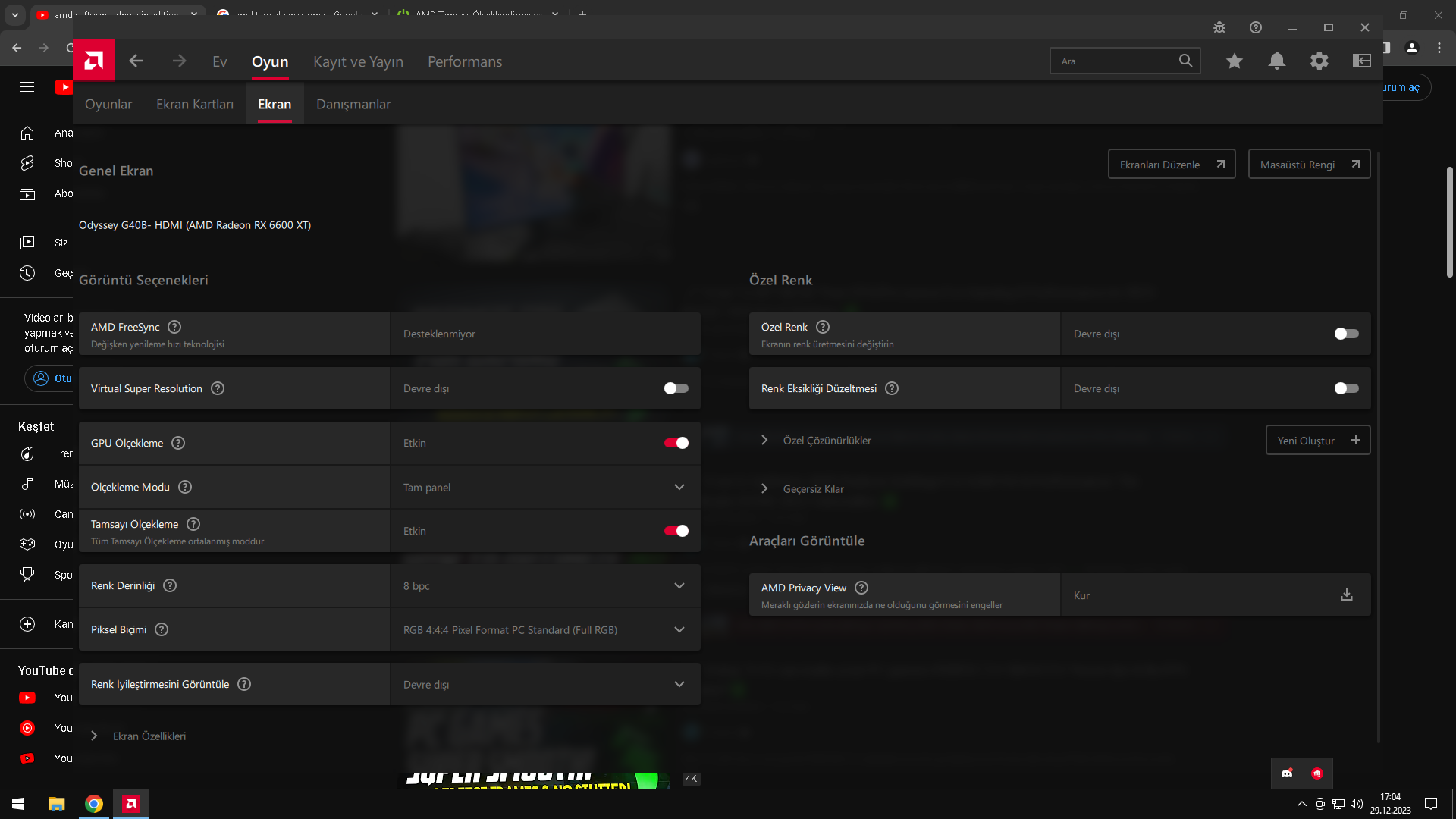This screenshot has width=1456, height=819.
Task: Switch to the Performans tab
Action: (x=464, y=61)
